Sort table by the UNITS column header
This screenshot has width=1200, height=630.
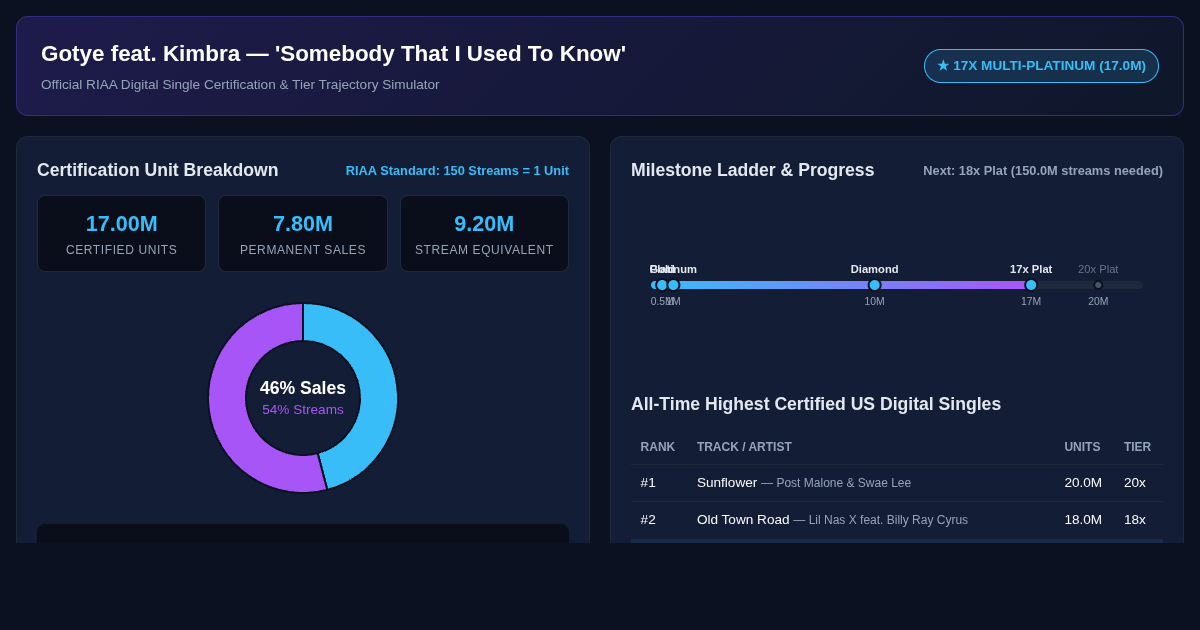tap(1082, 447)
